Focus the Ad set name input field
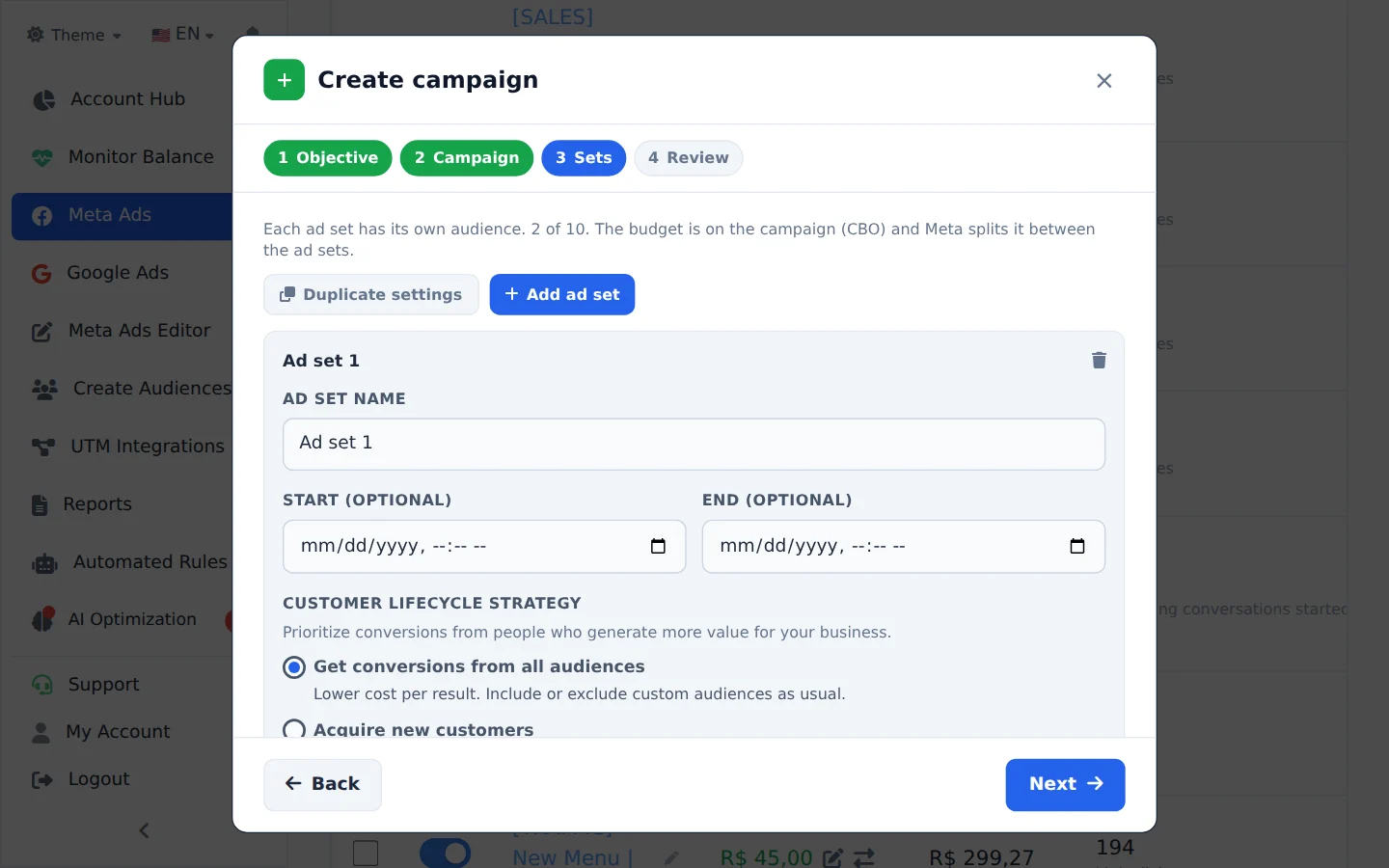Screen dimensions: 1389x868 (x=694, y=445)
